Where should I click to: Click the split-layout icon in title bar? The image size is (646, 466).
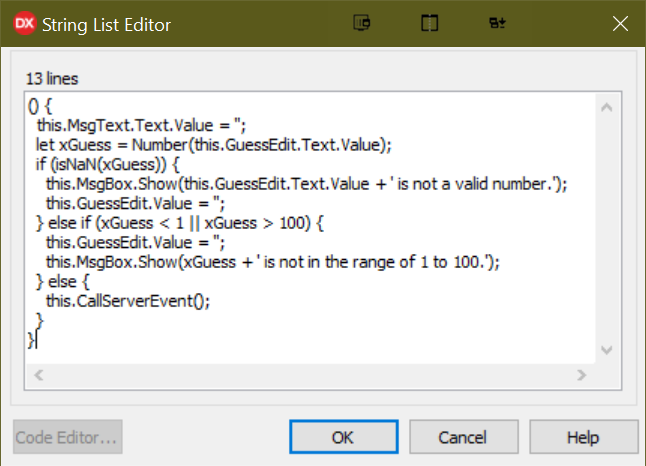[429, 23]
